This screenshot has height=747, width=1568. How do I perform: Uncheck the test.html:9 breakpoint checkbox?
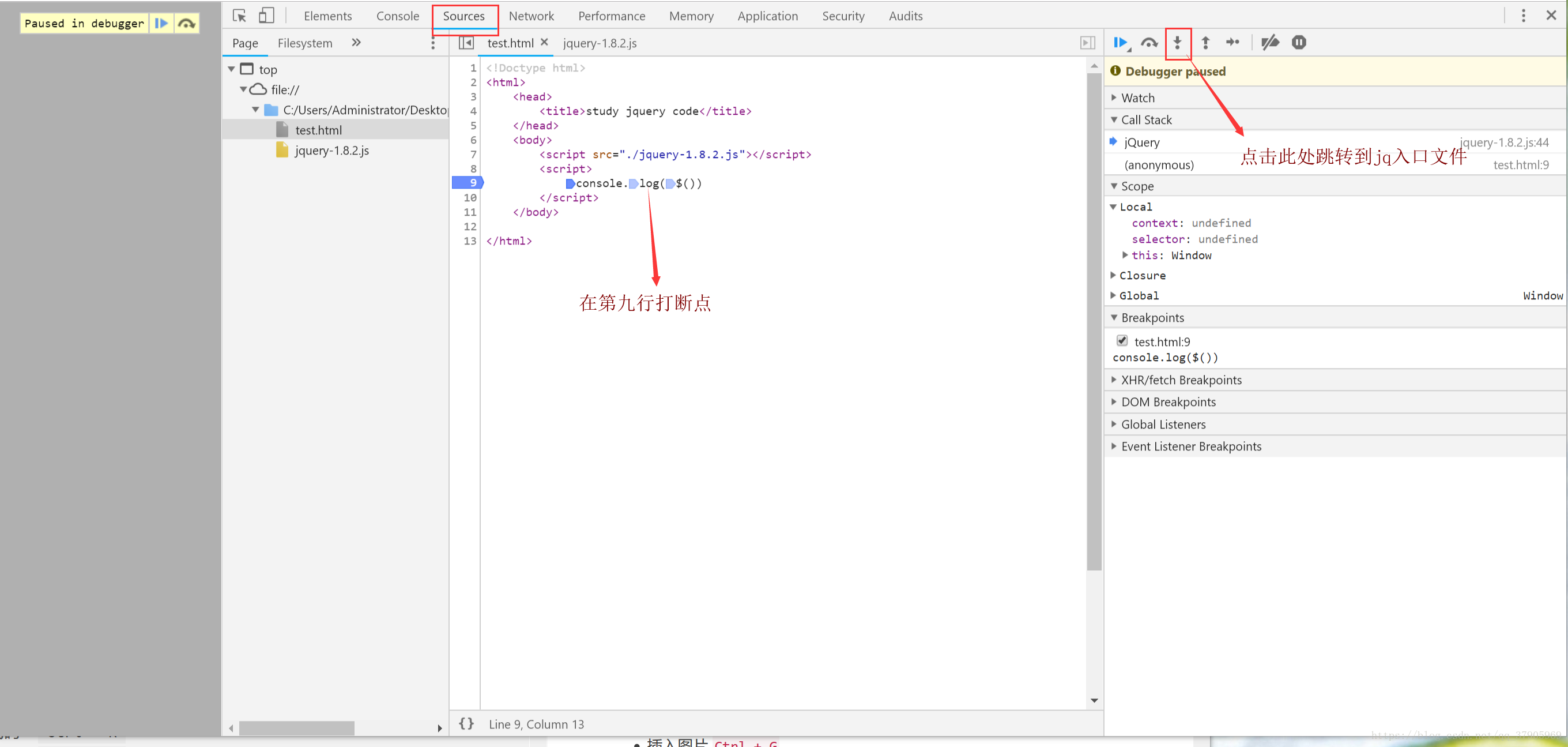[1122, 340]
